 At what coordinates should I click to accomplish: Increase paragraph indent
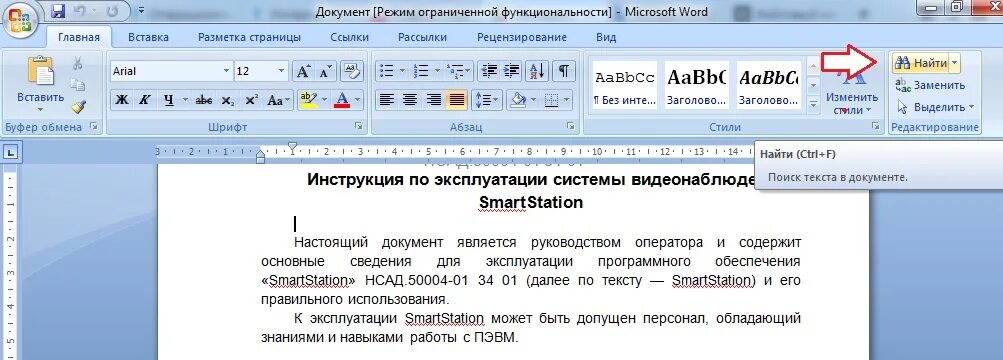point(512,70)
